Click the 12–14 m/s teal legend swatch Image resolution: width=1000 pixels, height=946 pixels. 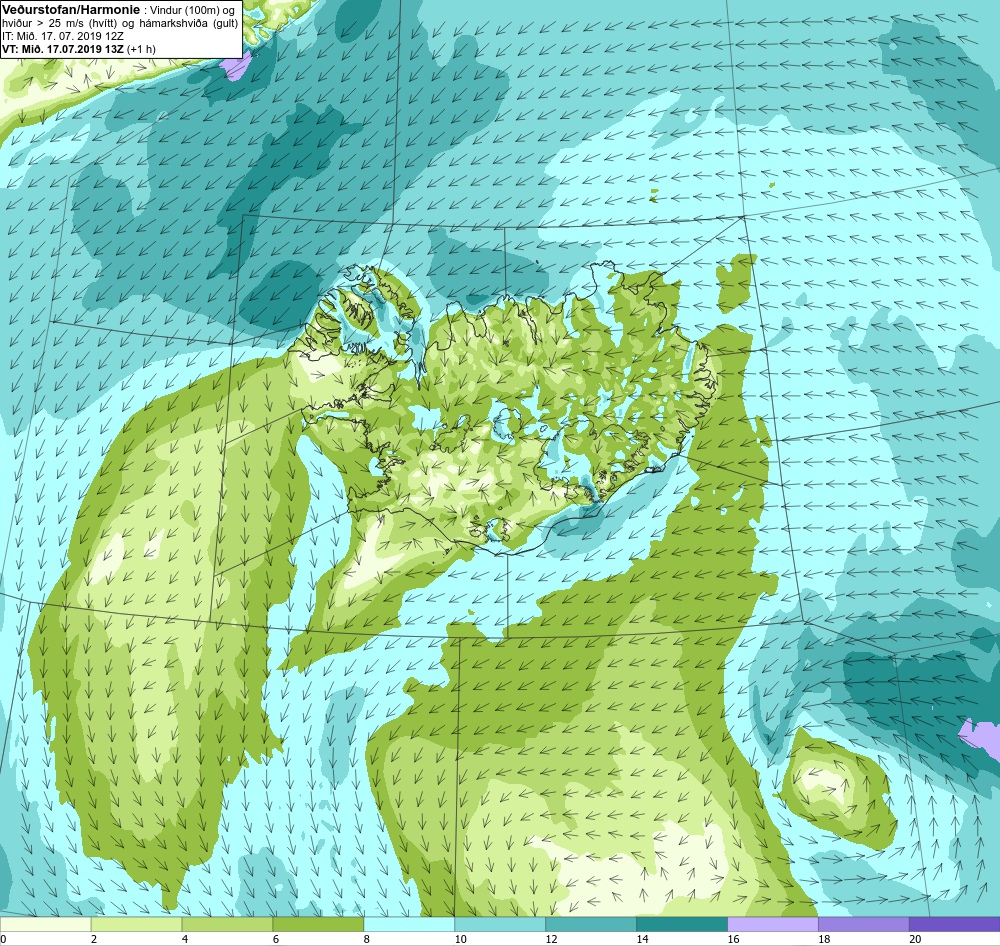(591, 924)
